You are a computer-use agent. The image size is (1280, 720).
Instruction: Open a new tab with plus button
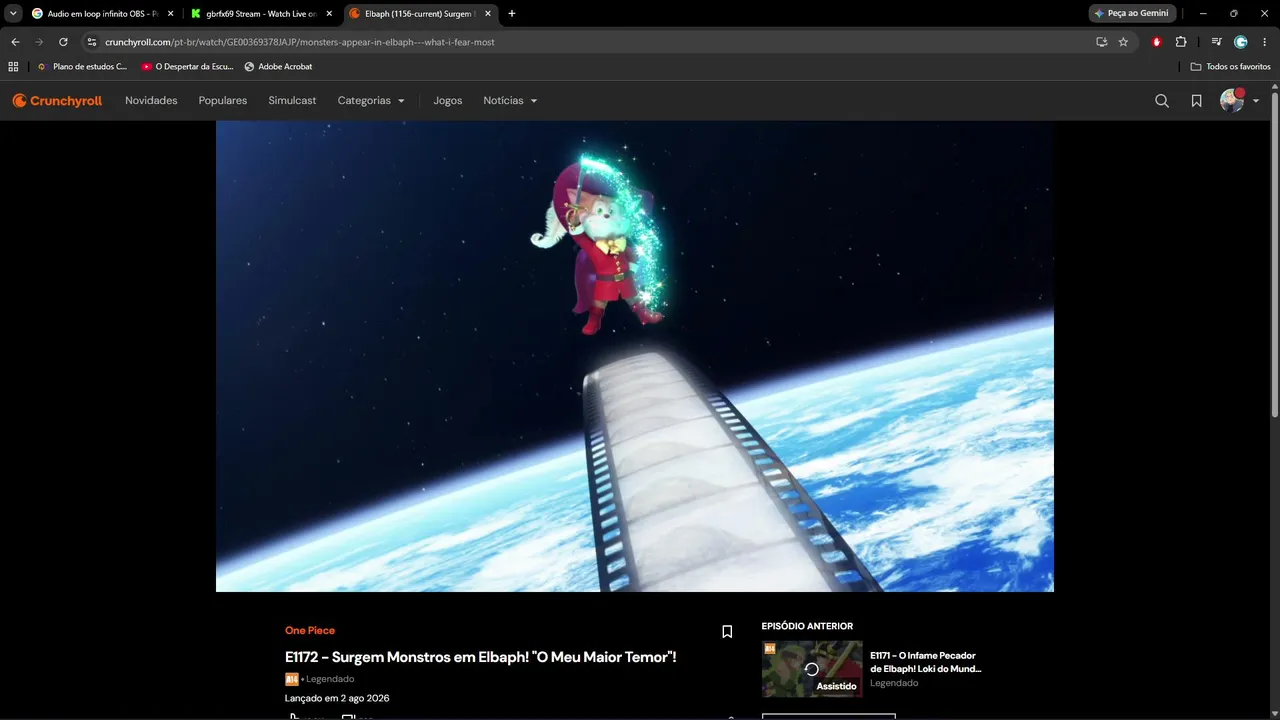[512, 14]
